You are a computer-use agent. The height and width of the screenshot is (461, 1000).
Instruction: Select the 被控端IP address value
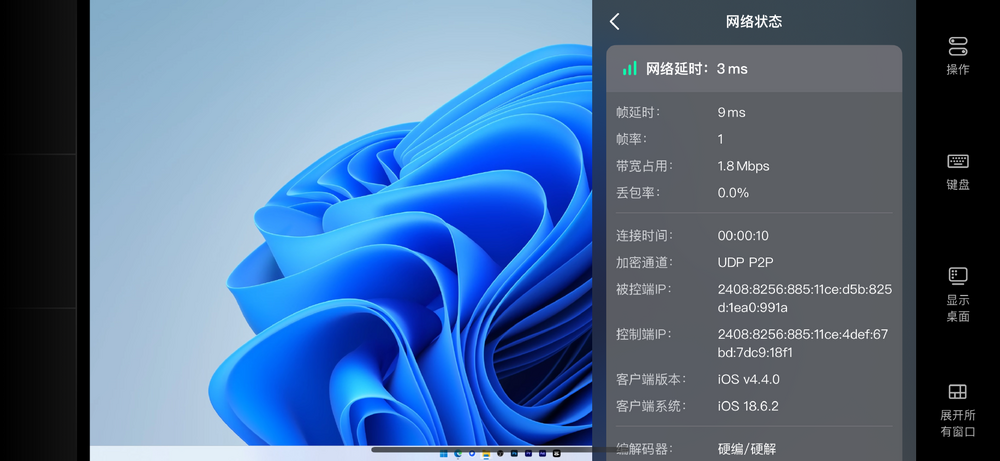coord(804,298)
